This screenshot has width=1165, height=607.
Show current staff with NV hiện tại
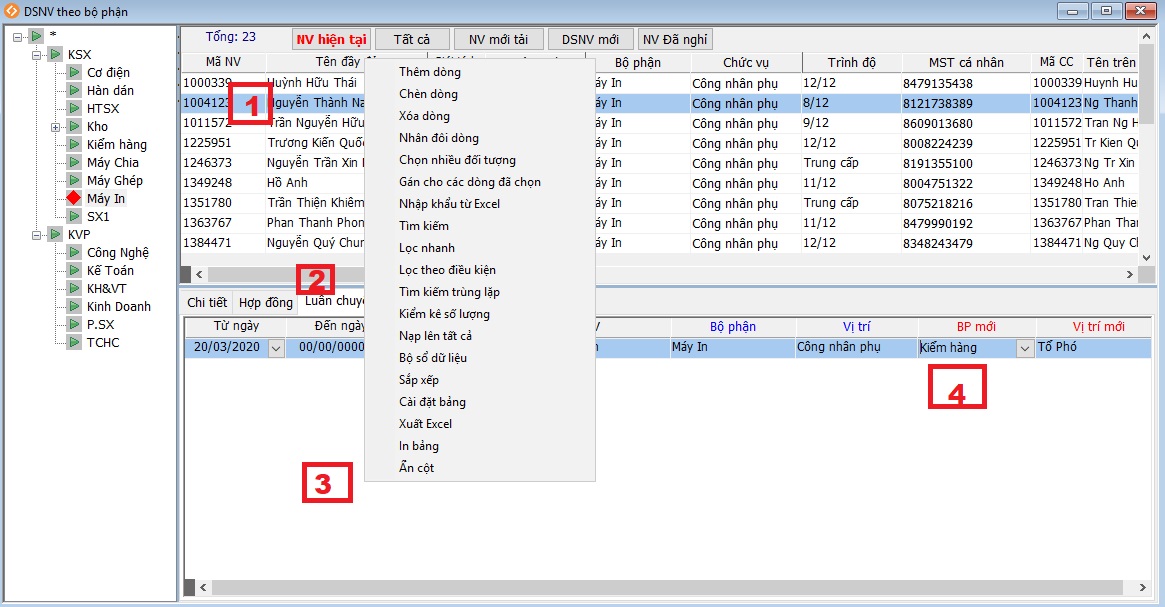[331, 39]
